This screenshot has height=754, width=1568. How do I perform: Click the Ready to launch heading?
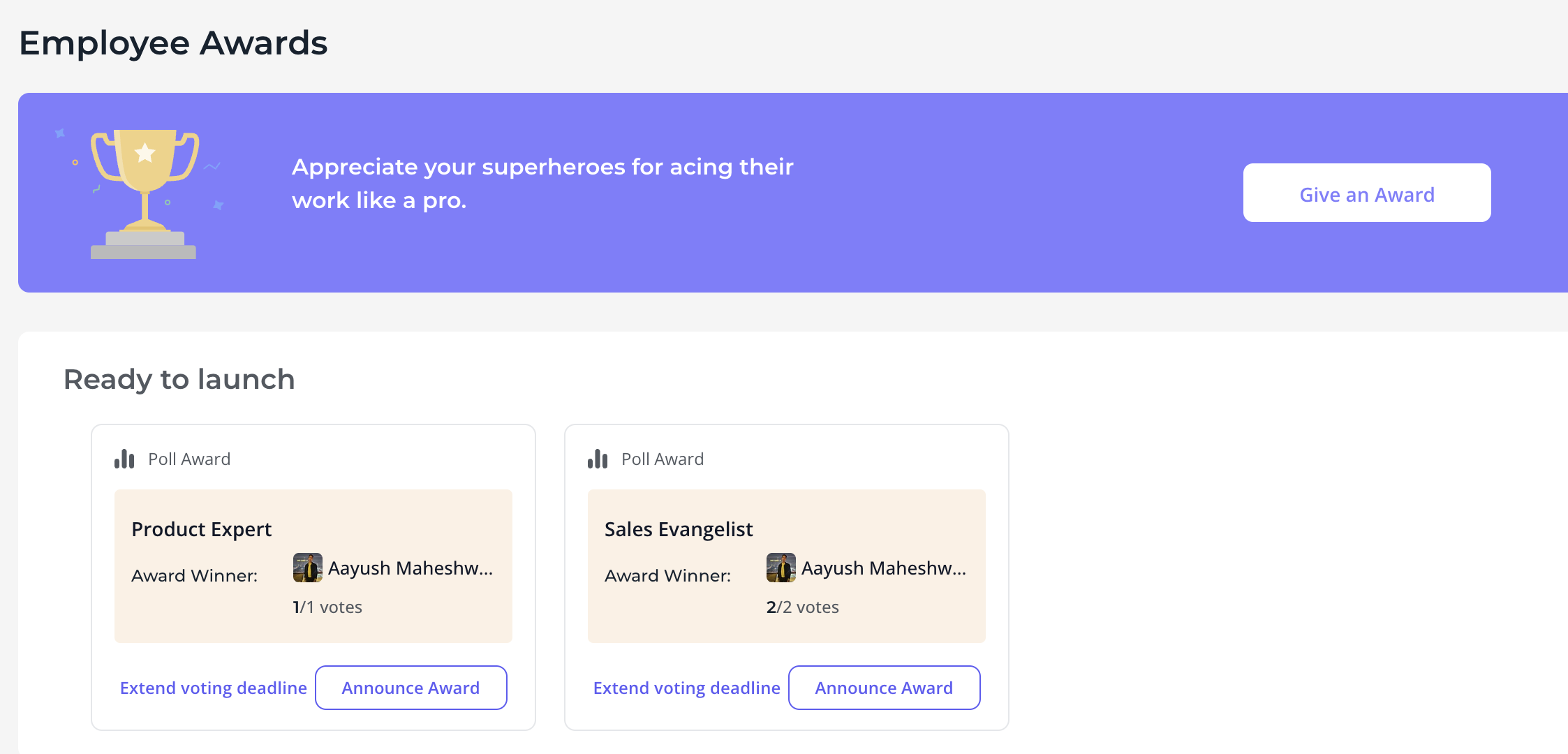pos(179,379)
